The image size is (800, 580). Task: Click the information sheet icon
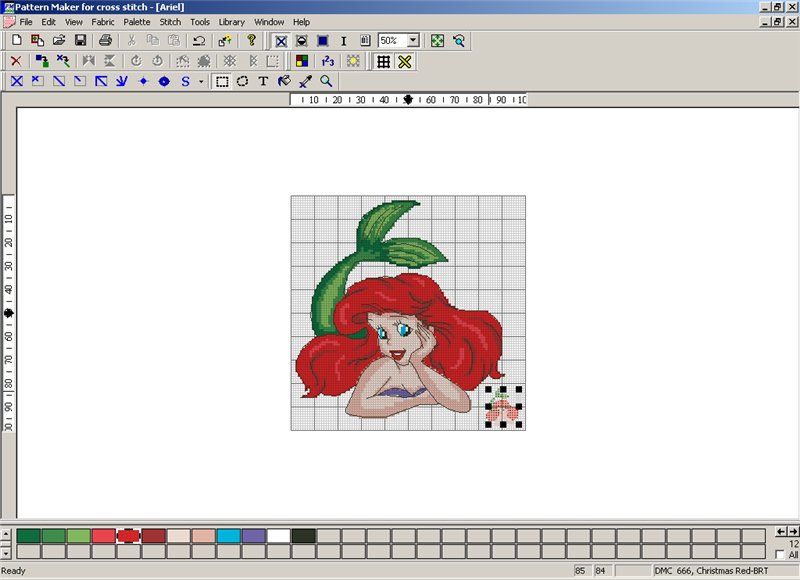click(x=365, y=41)
